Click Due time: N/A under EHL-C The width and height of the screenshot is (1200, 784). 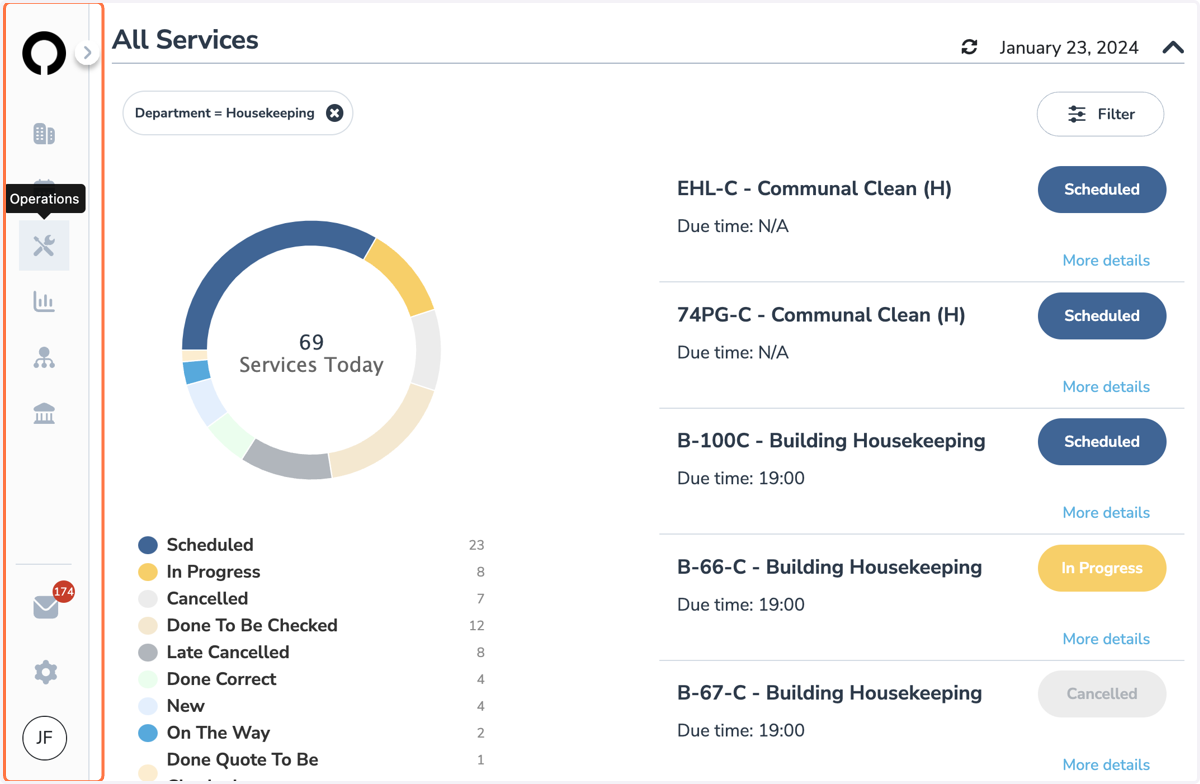733,226
